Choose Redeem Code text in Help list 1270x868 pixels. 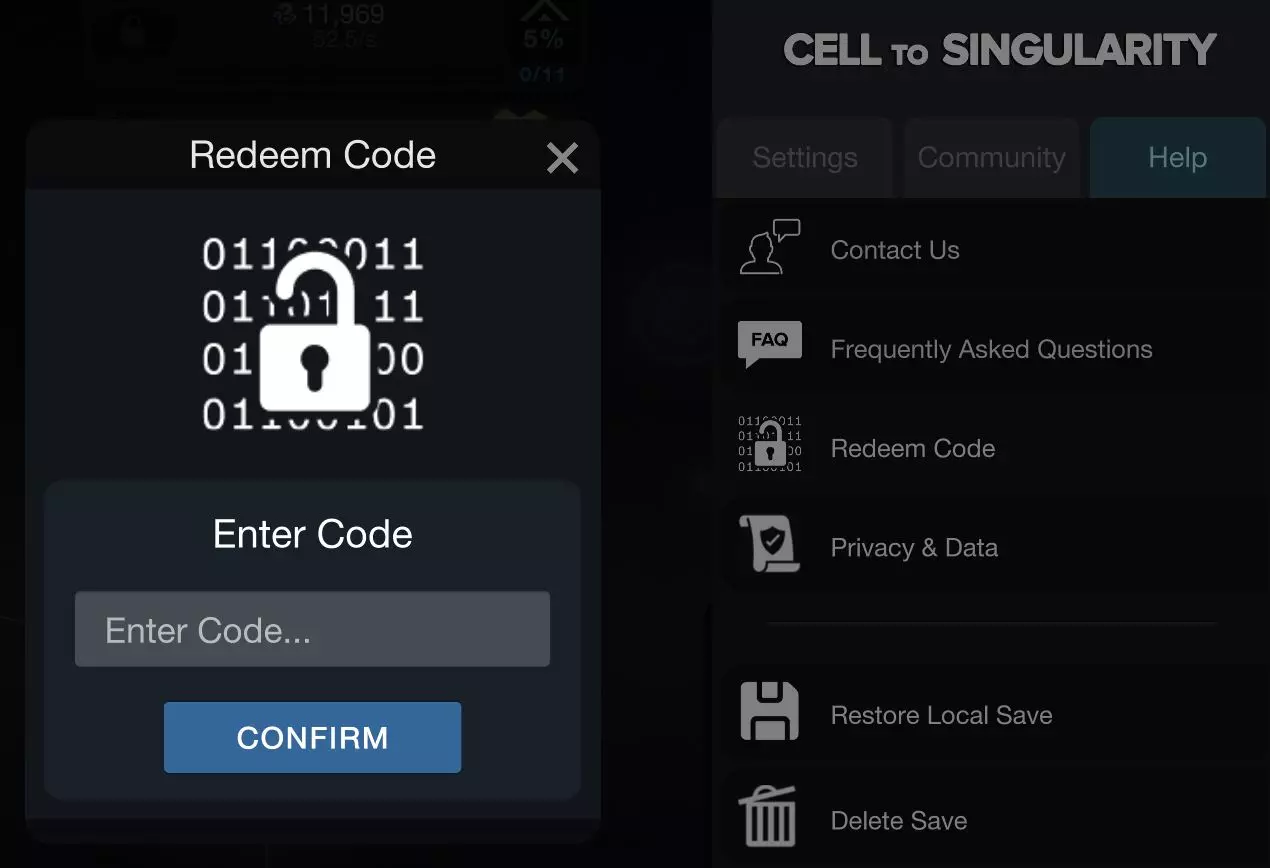(x=912, y=448)
